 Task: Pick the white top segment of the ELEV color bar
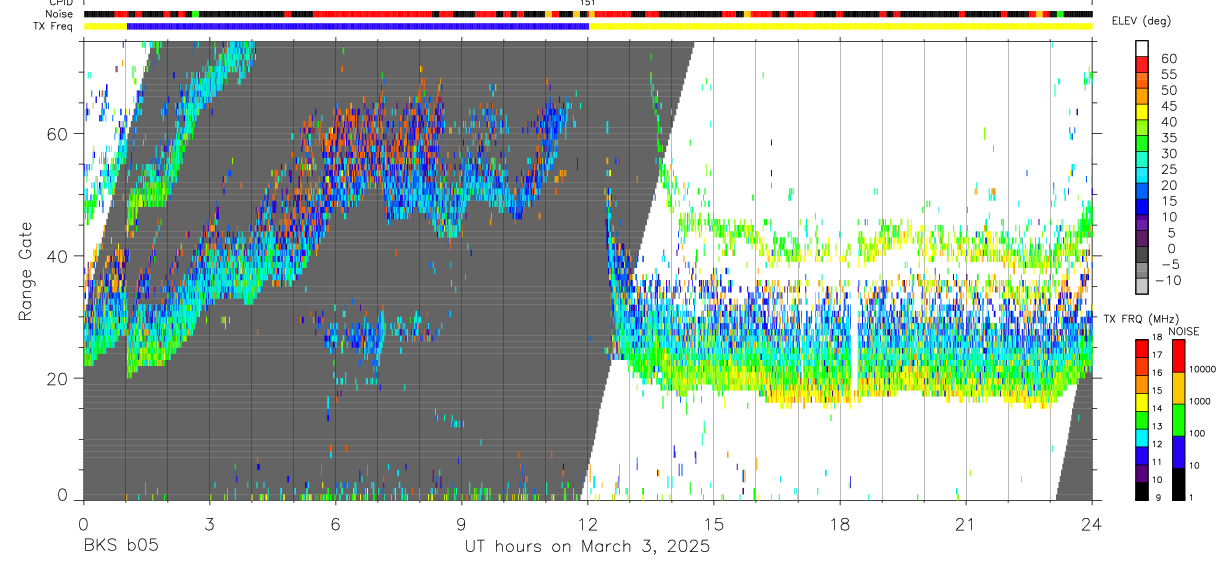pyautogui.click(x=1142, y=48)
